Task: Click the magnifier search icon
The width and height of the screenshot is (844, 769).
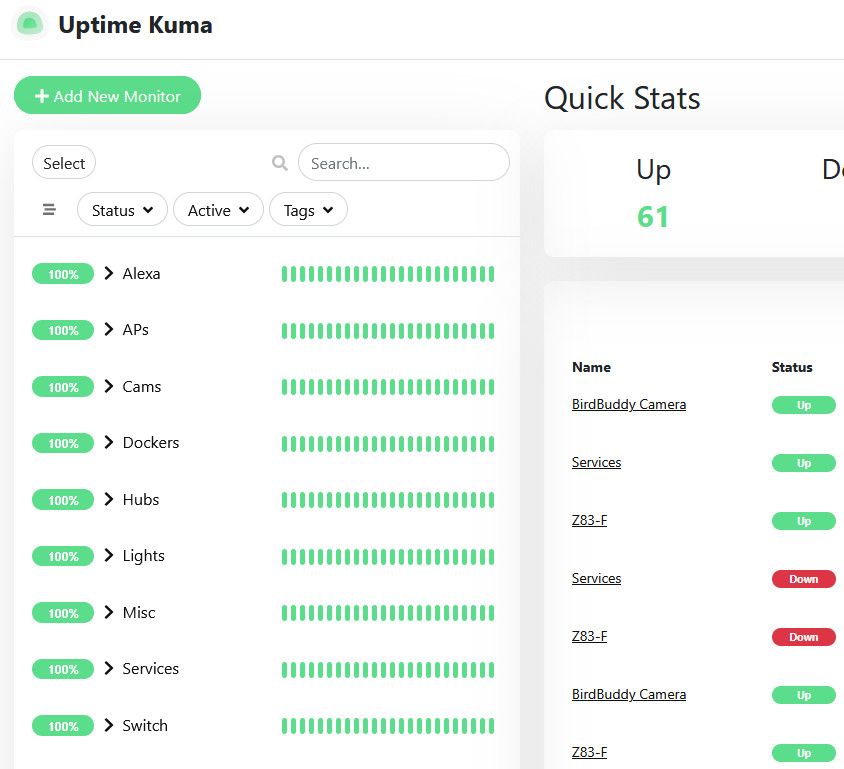Action: 280,163
